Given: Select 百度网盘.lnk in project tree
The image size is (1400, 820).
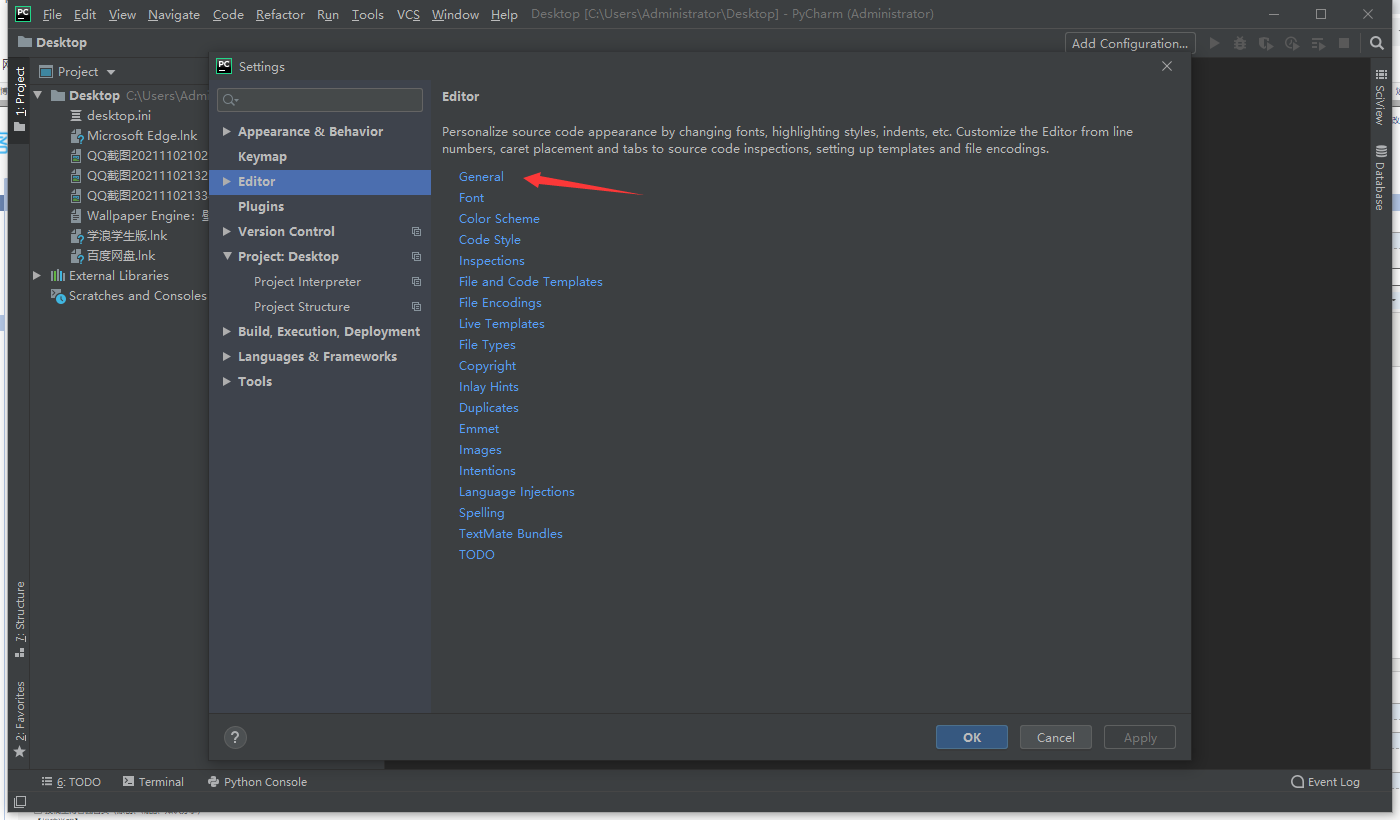Looking at the screenshot, I should coord(121,255).
